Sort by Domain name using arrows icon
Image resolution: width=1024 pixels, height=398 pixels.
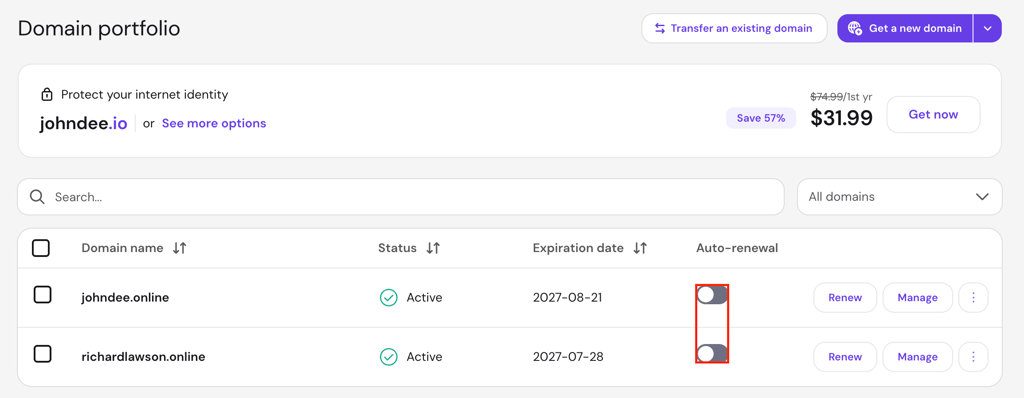pyautogui.click(x=180, y=248)
